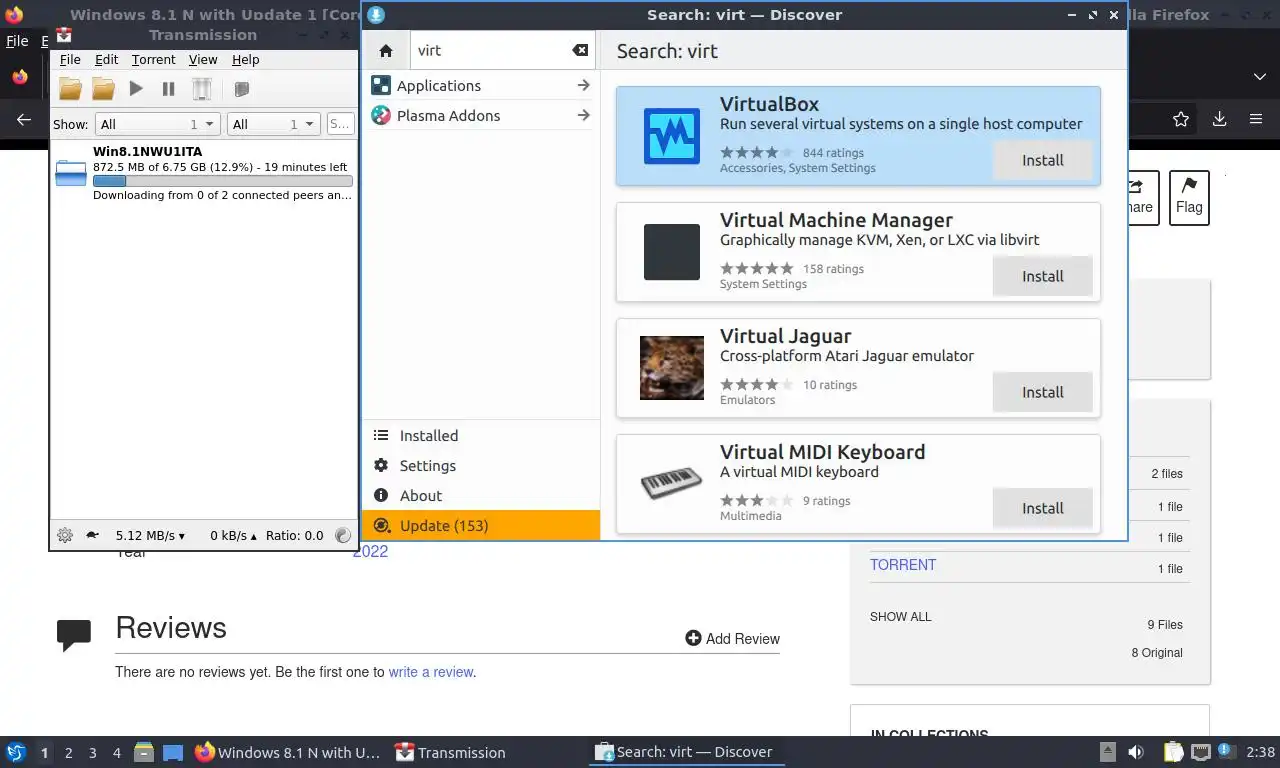Click SHOW ALL files link
This screenshot has height=768, width=1280.
900,617
